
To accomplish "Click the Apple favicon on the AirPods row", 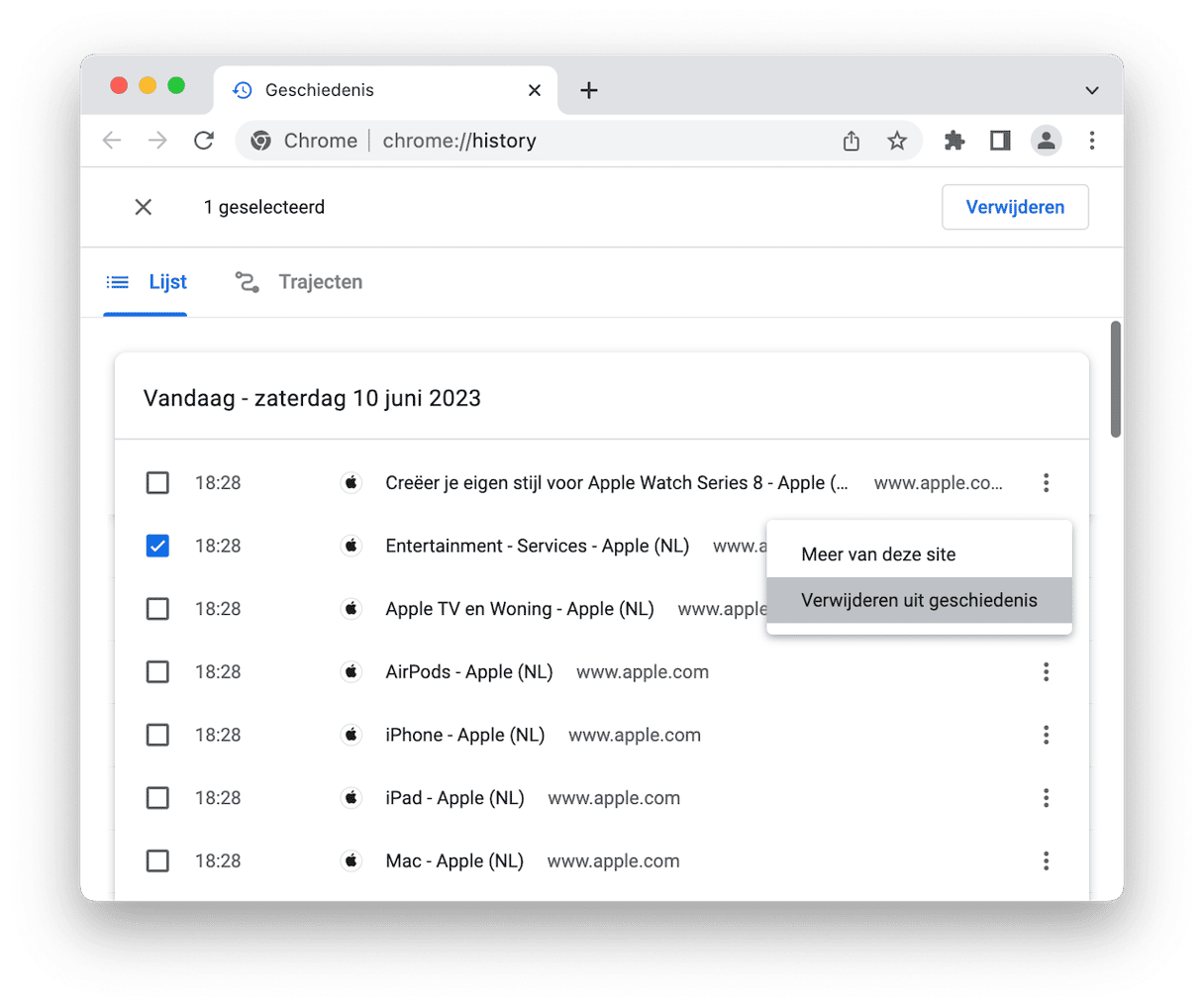I will [x=351, y=672].
